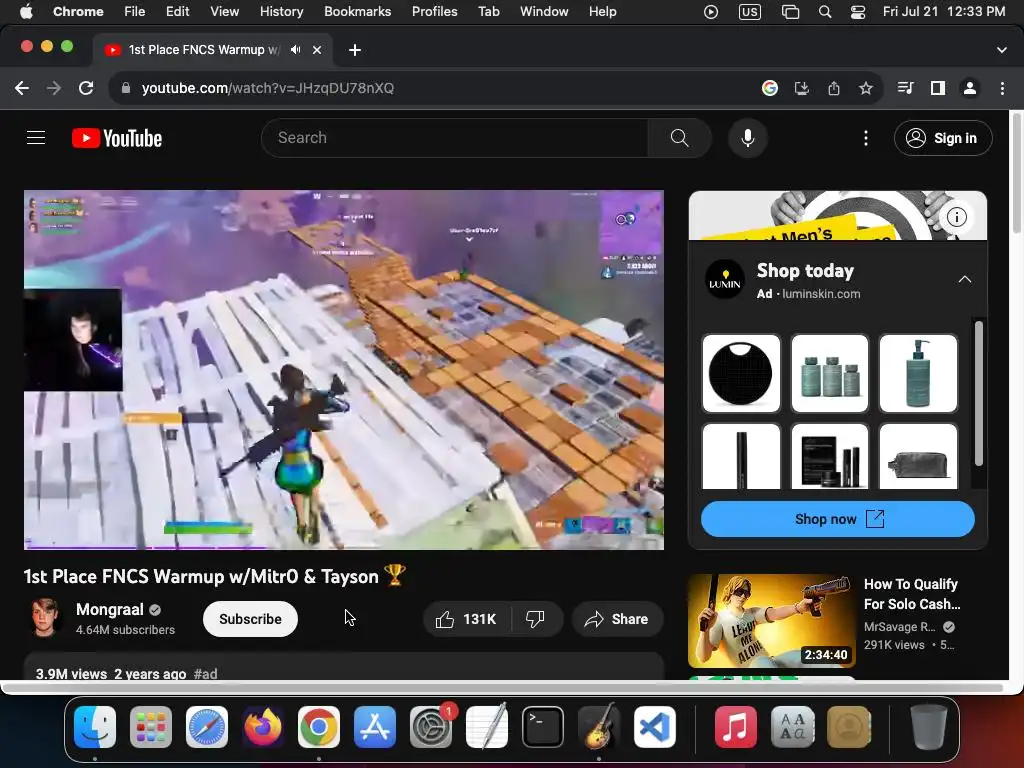The image size is (1024, 768).
Task: Collapse the Shop today ad panel
Action: (965, 280)
